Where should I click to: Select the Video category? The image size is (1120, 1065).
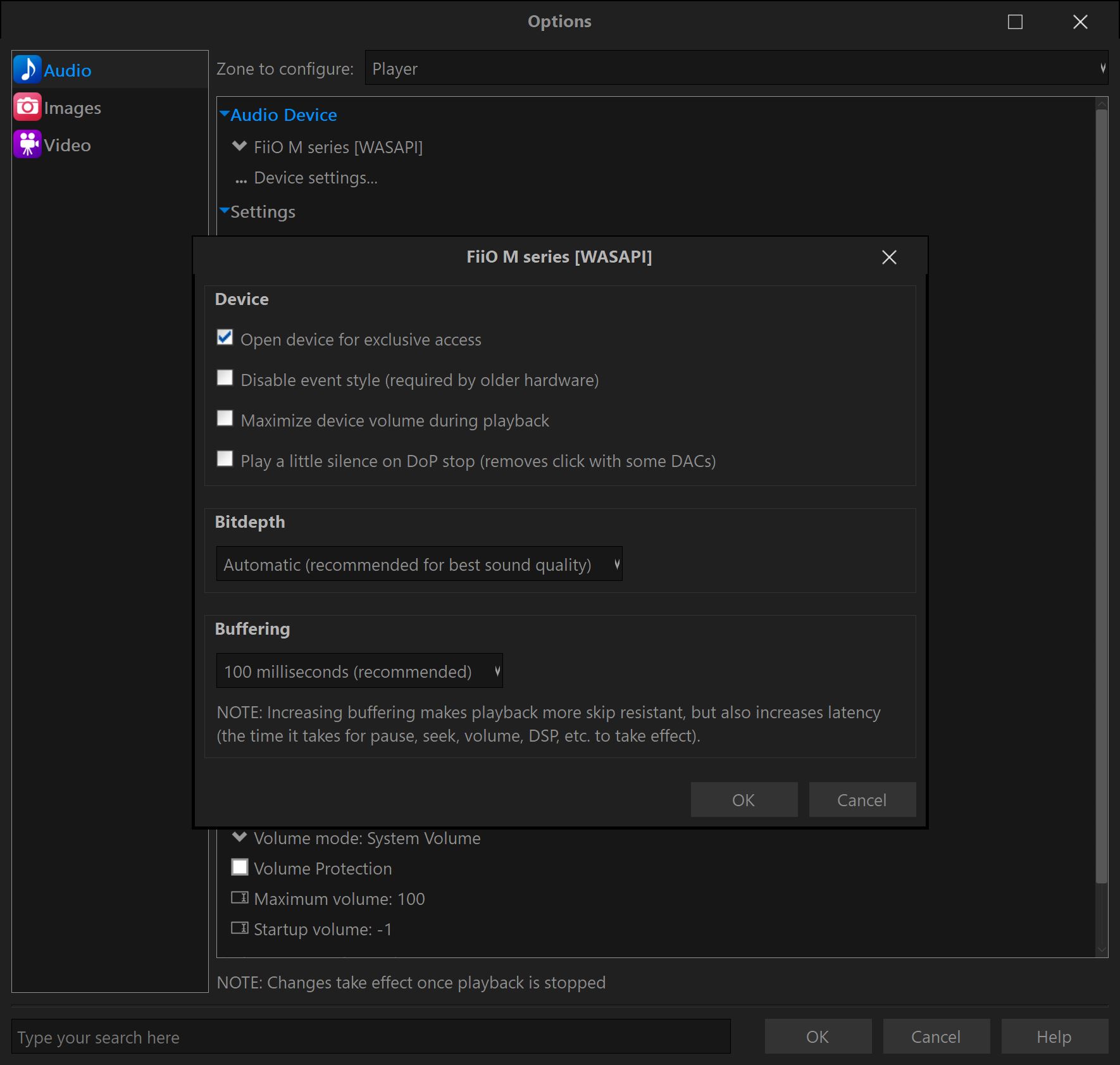(x=110, y=145)
